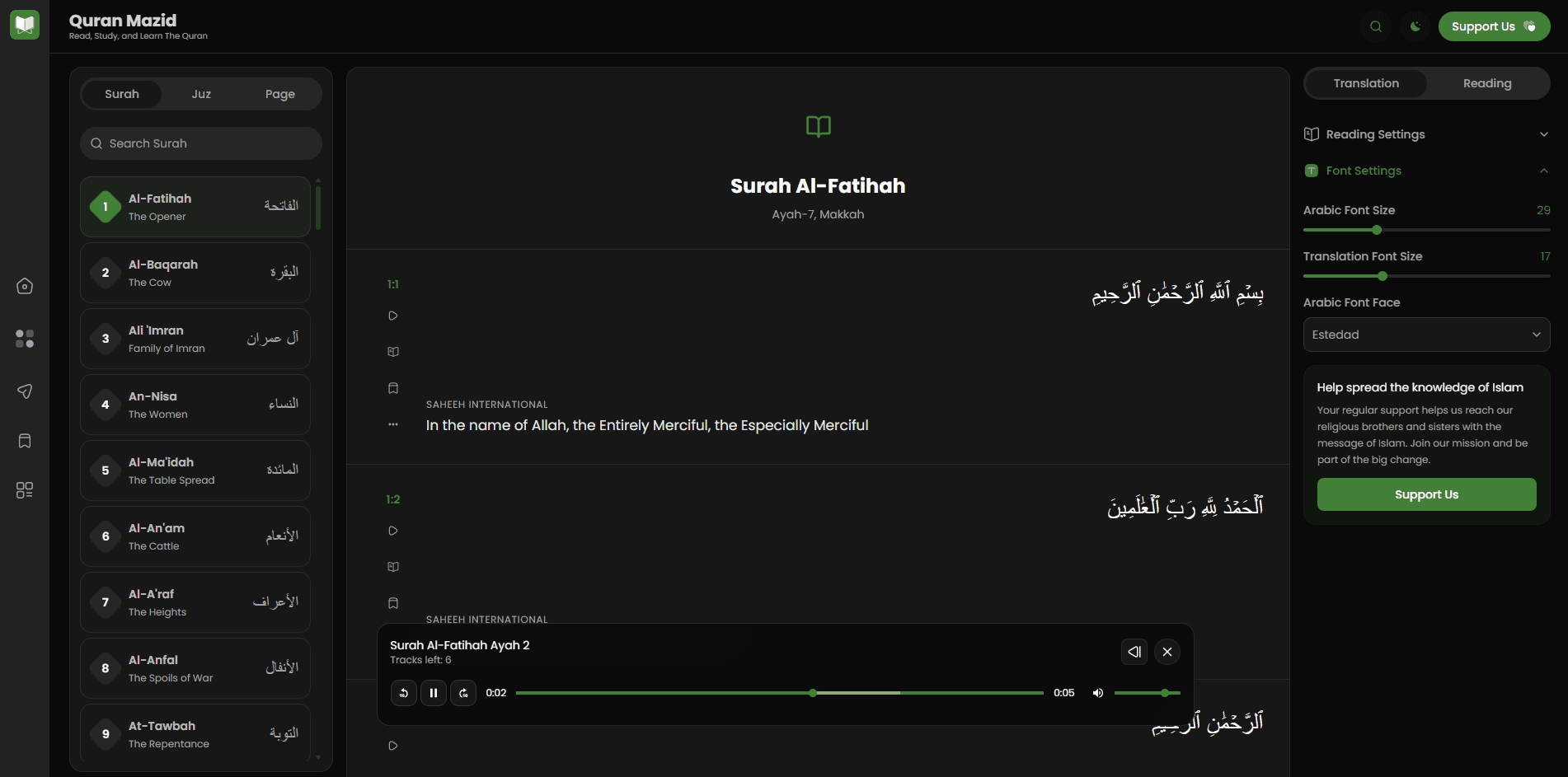Collapse the Font Settings section
This screenshot has width=1568, height=777.
(1426, 171)
